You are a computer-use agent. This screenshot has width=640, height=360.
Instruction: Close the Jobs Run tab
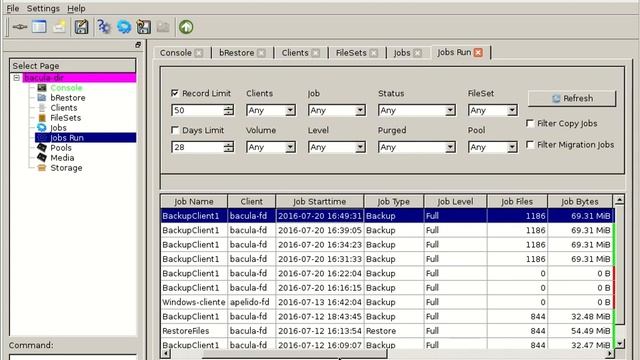click(x=478, y=52)
